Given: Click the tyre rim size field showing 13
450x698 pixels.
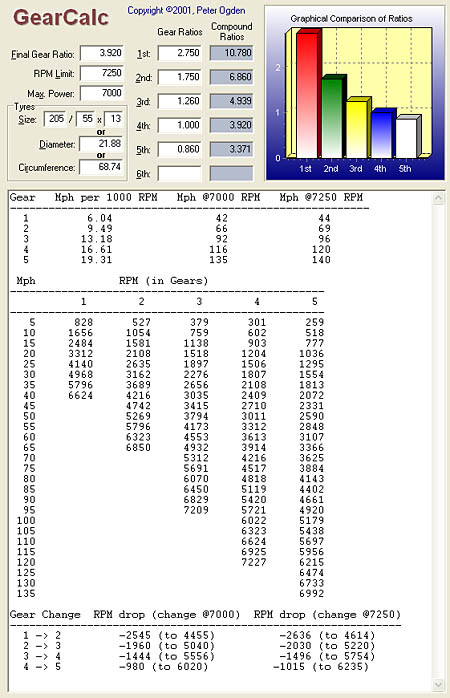Looking at the screenshot, I should (x=114, y=119).
